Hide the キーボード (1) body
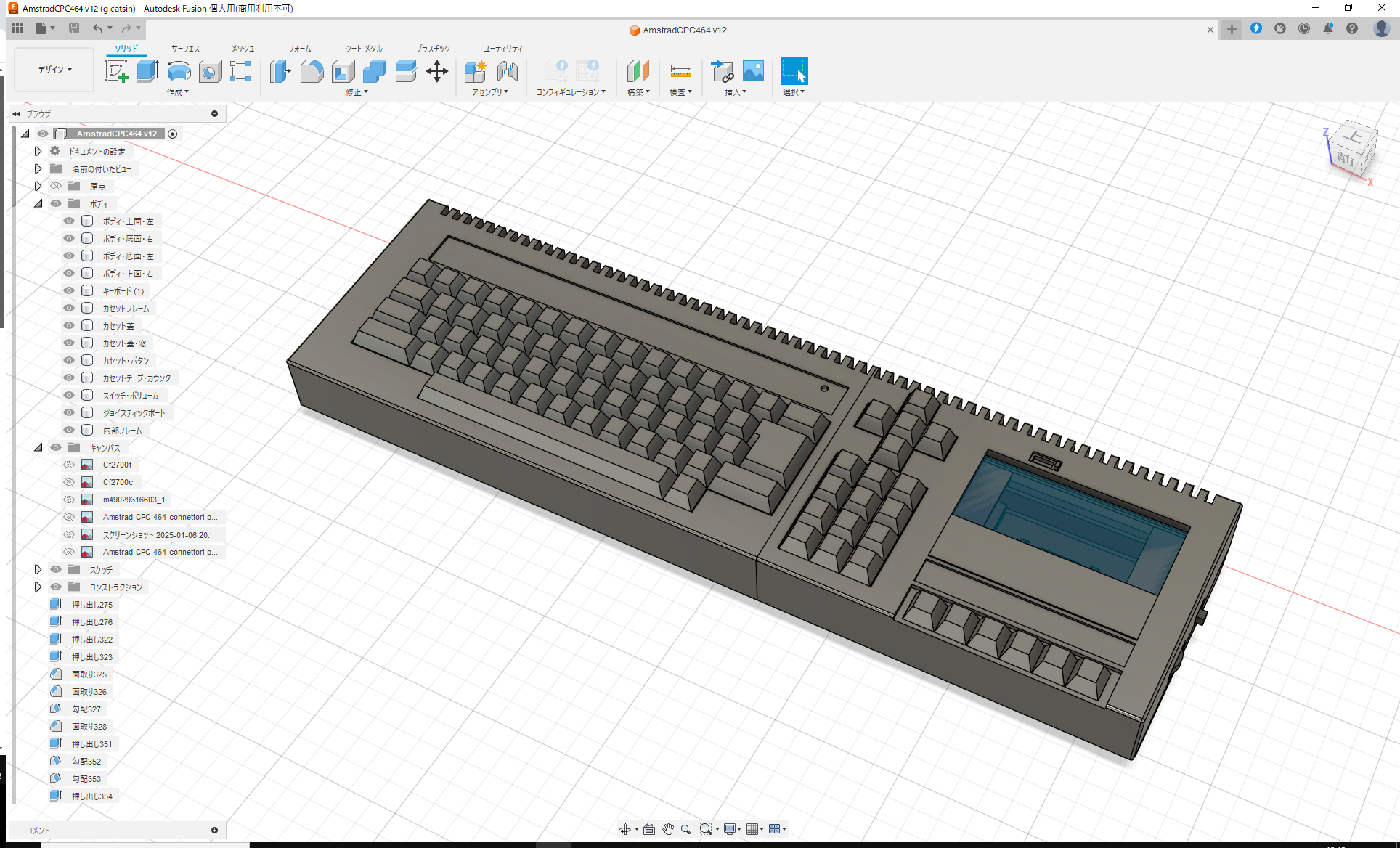 pos(68,290)
